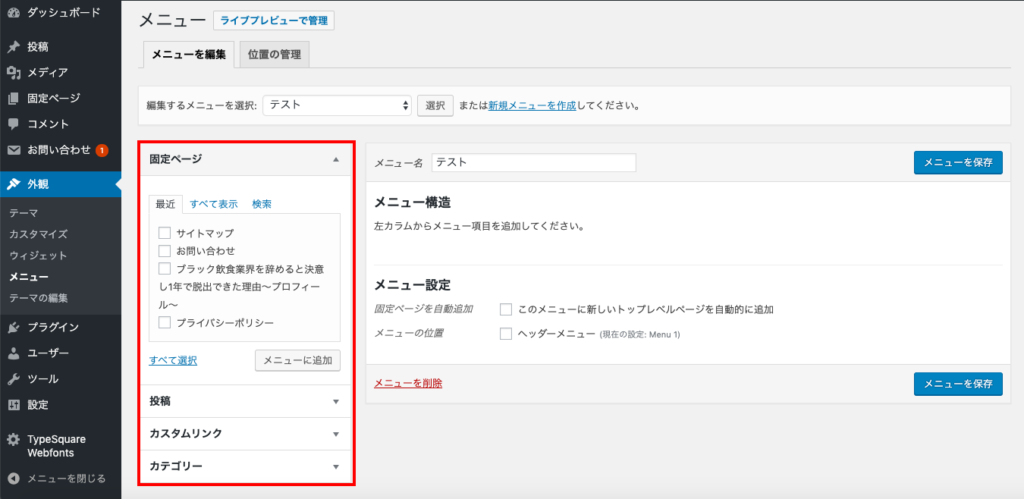This screenshot has width=1024, height=499.
Task: Open the カスタマイズ submenu item
Action: 39,234
